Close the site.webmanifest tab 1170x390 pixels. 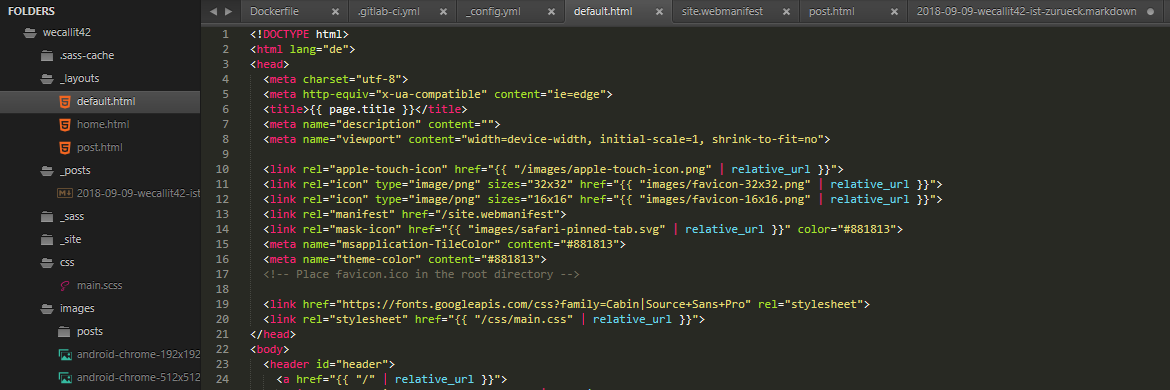coord(786,12)
